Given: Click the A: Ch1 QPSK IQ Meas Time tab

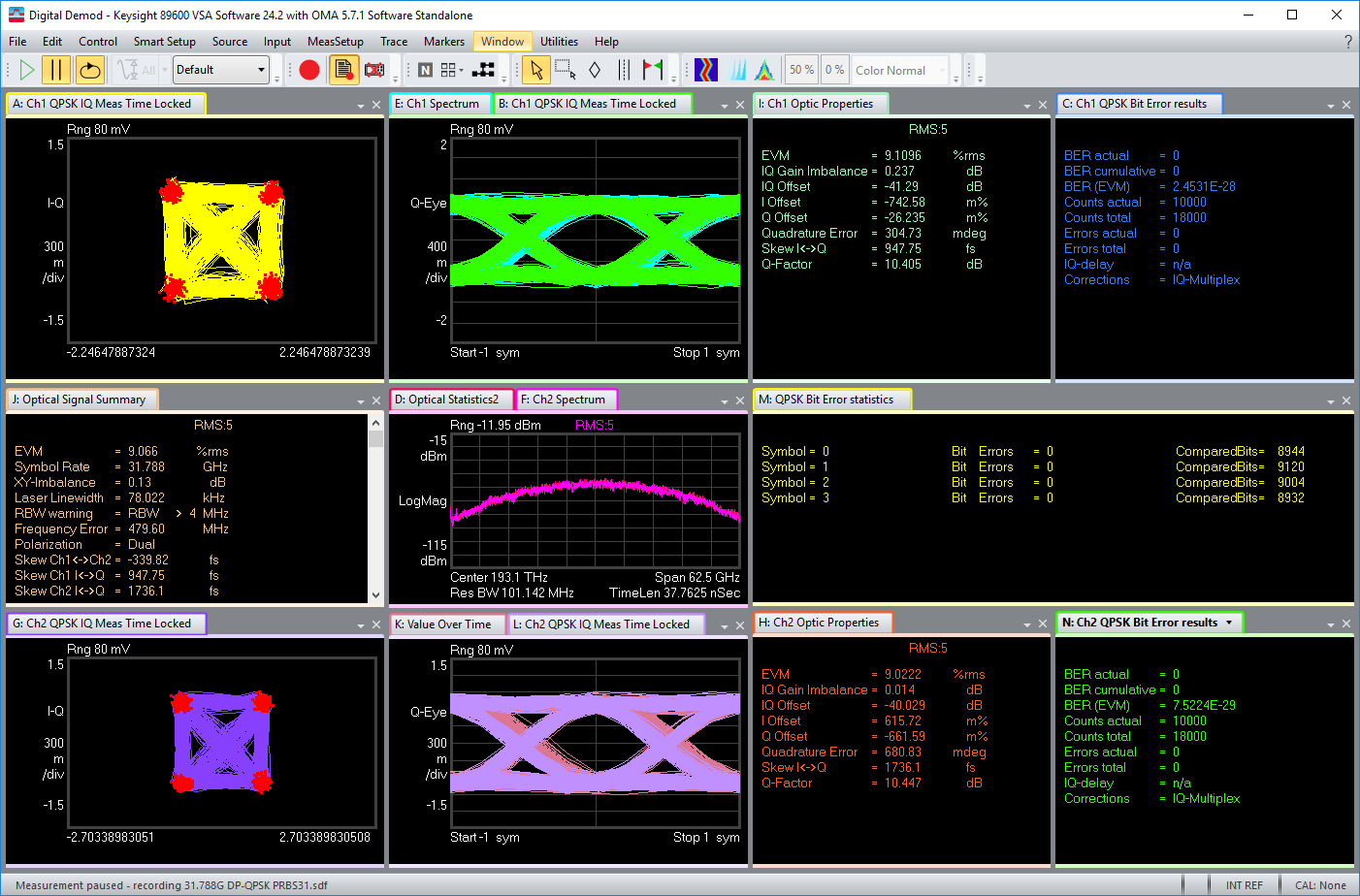Looking at the screenshot, I should 106,104.
